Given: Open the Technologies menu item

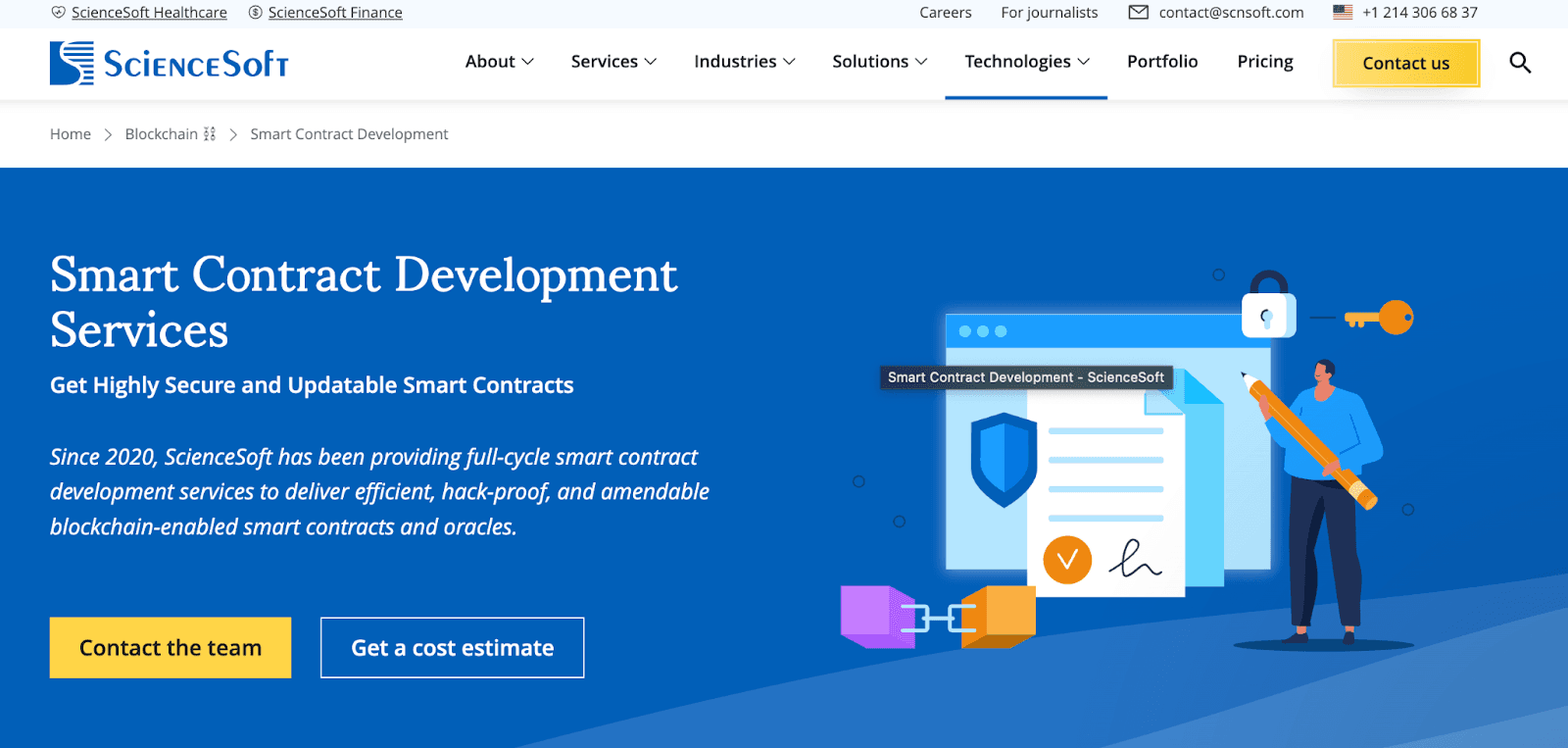Looking at the screenshot, I should coord(1017,62).
